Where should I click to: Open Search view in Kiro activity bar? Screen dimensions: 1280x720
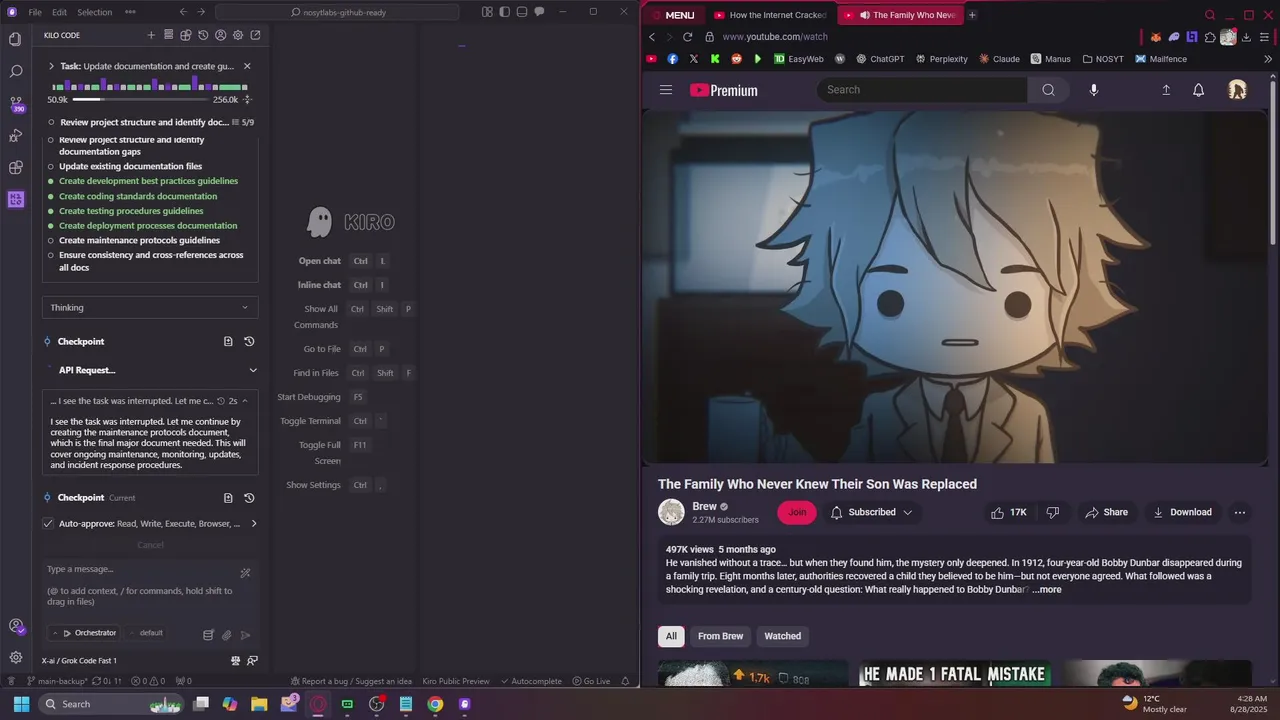[15, 71]
